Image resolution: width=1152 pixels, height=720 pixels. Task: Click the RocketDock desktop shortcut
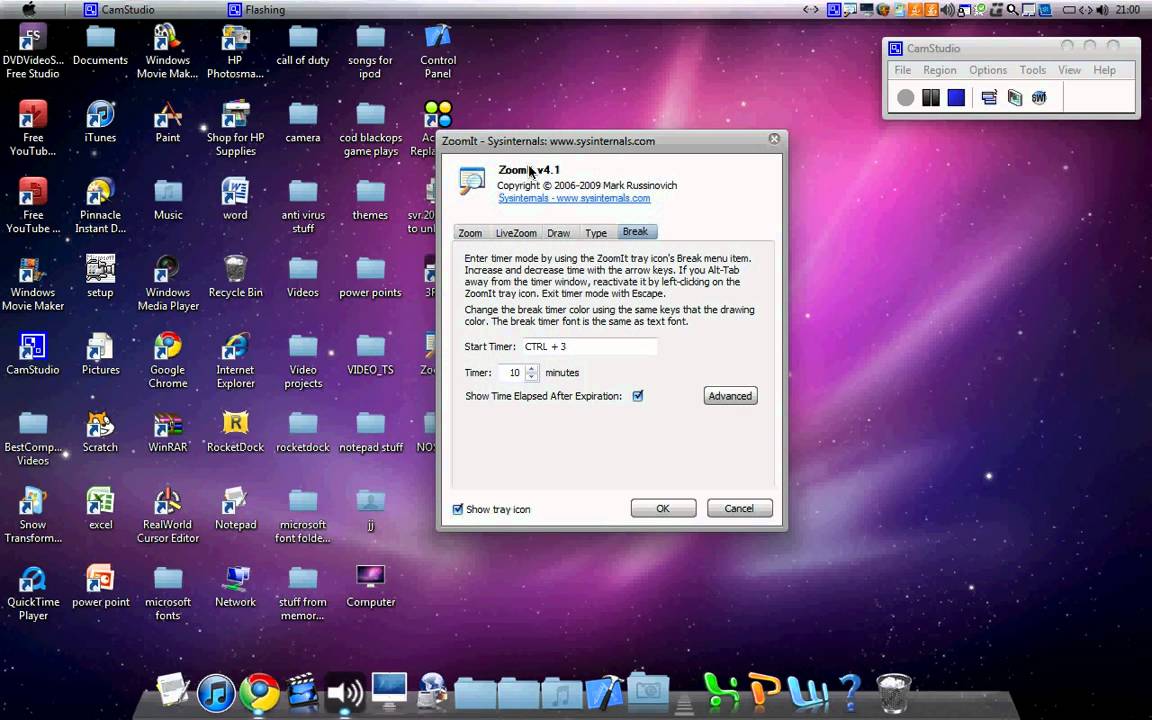click(x=235, y=431)
